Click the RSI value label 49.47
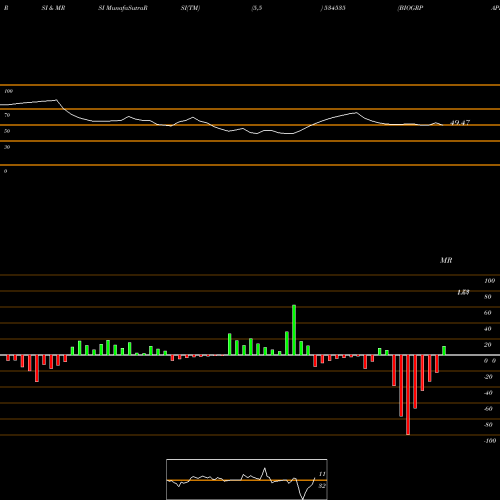The width and height of the screenshot is (500, 500). click(460, 122)
